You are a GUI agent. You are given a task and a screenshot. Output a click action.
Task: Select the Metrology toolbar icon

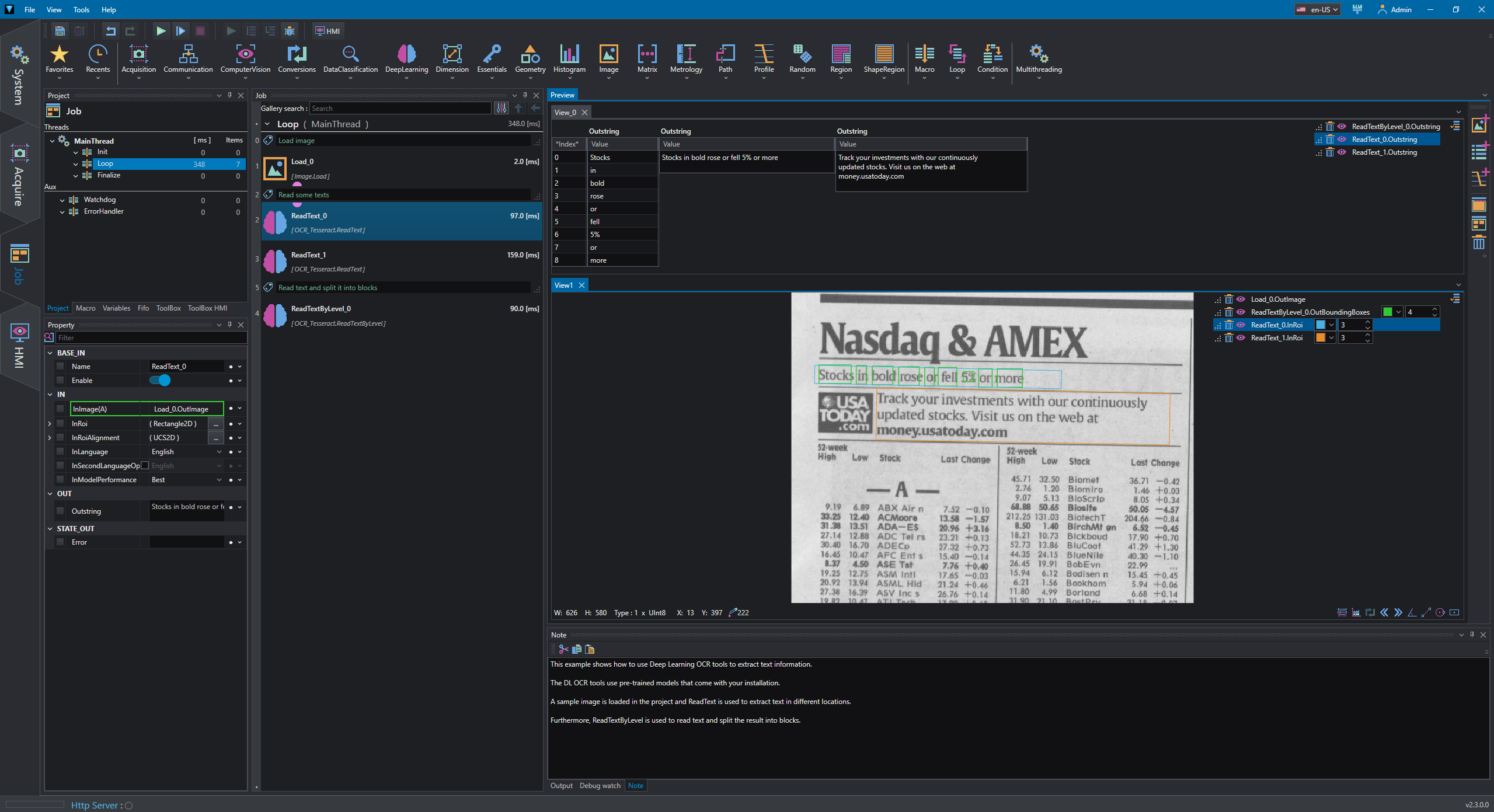click(x=686, y=59)
